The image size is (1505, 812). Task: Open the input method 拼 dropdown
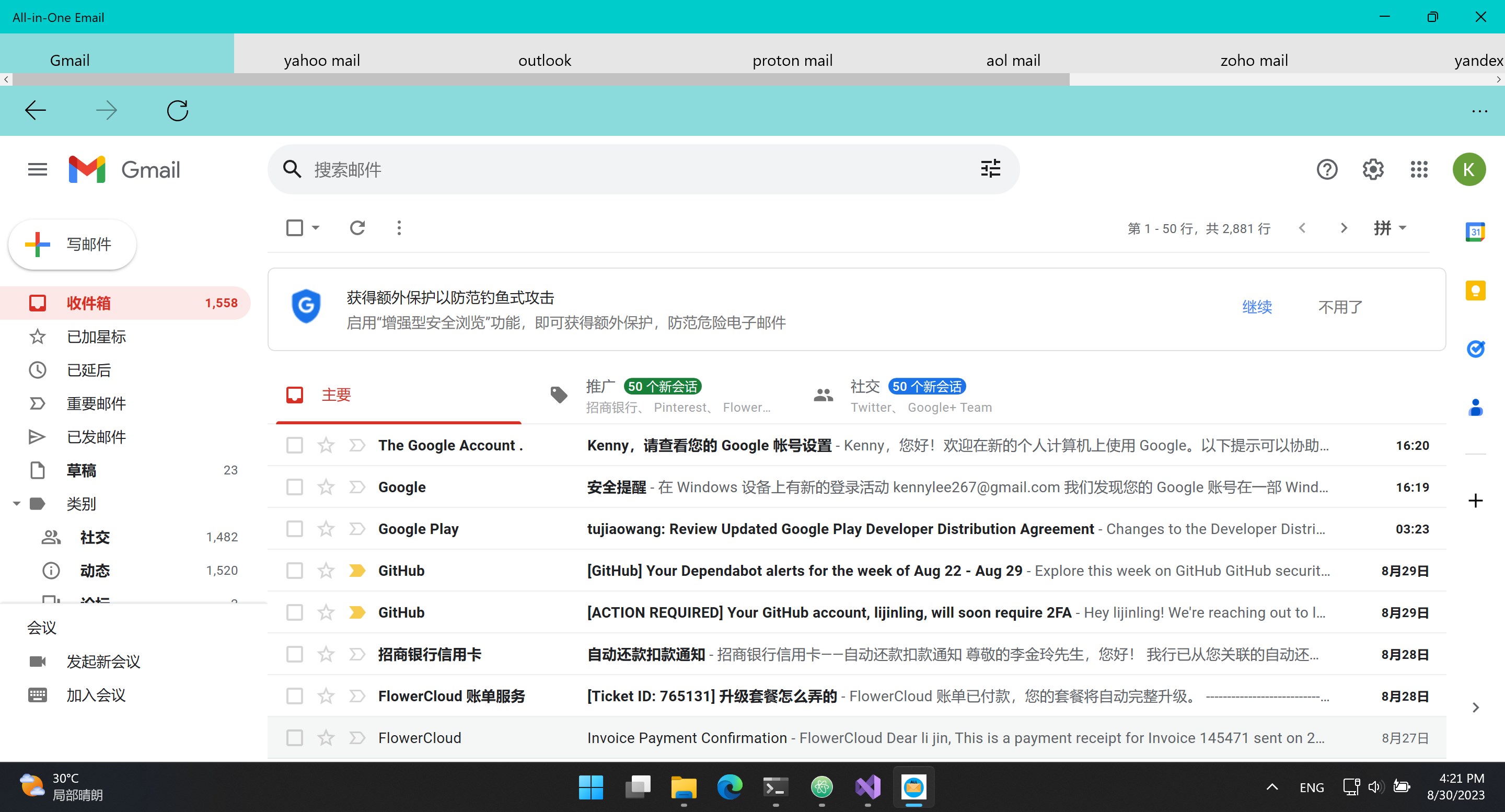coord(1390,228)
